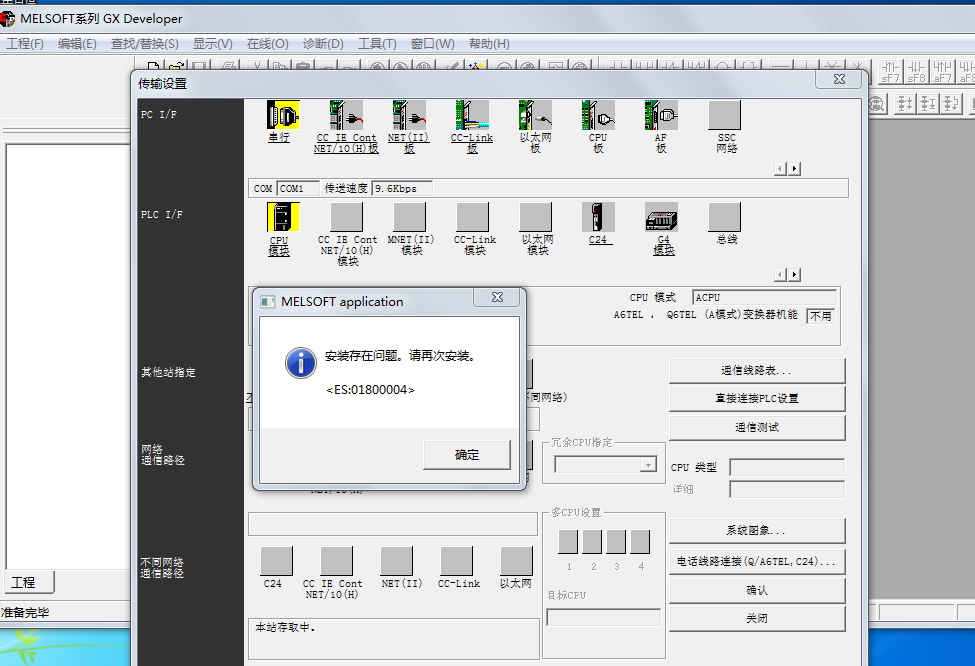Choose the G4模块 icon in PLC I/F

pyautogui.click(x=661, y=217)
